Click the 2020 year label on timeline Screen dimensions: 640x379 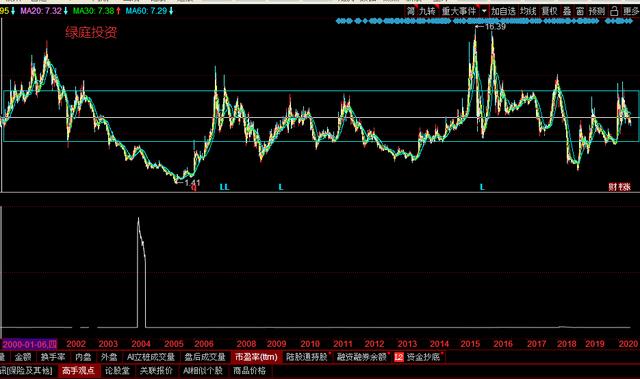[x=628, y=344]
